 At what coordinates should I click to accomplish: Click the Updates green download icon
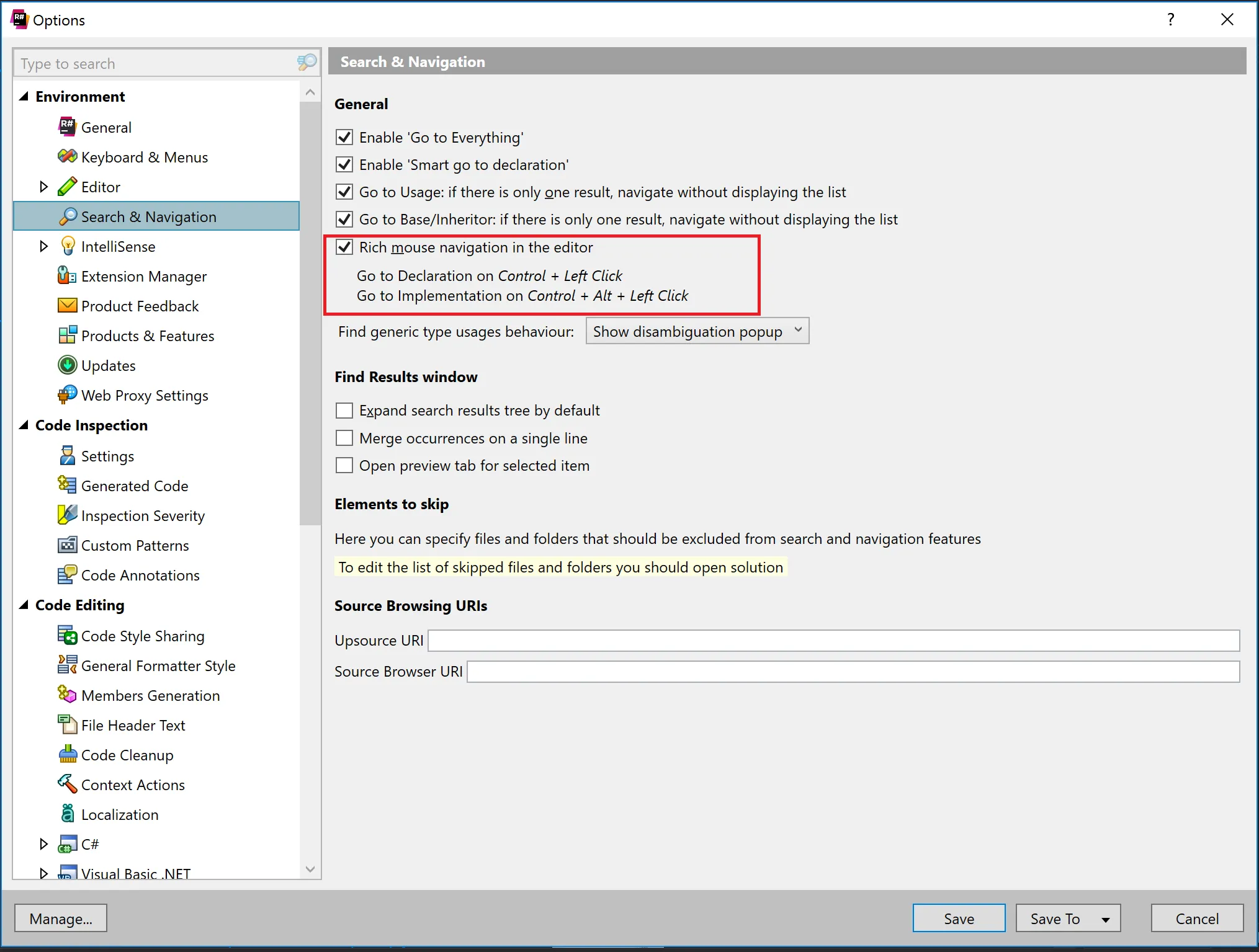(67, 365)
